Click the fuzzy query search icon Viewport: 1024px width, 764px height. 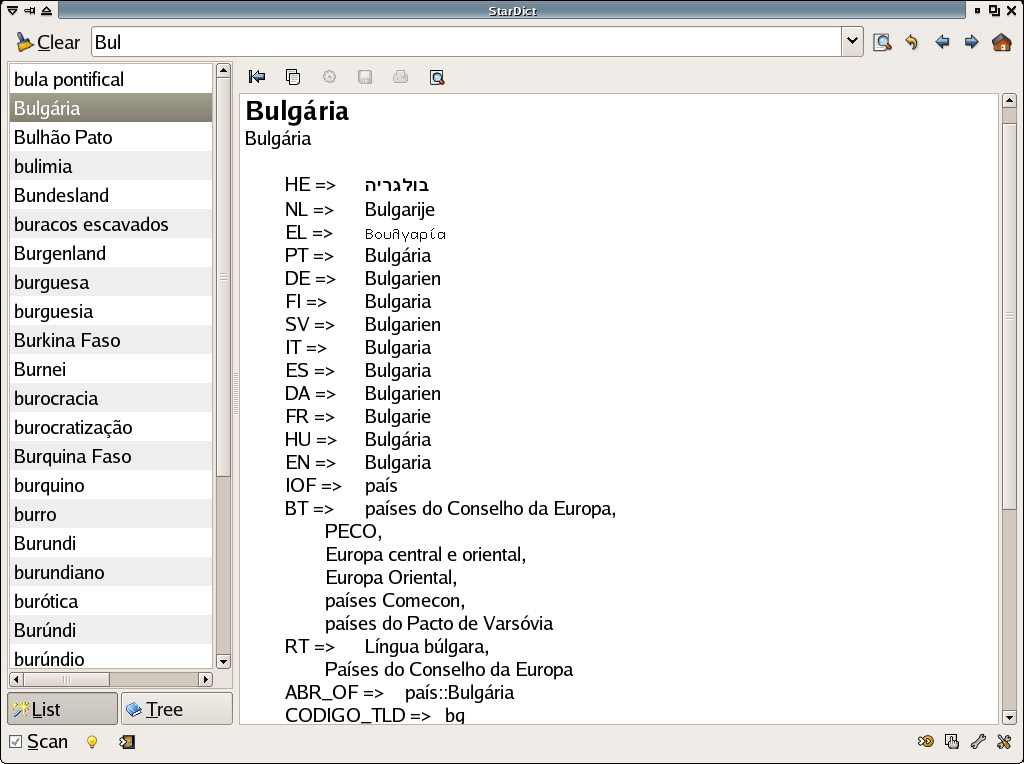point(881,42)
